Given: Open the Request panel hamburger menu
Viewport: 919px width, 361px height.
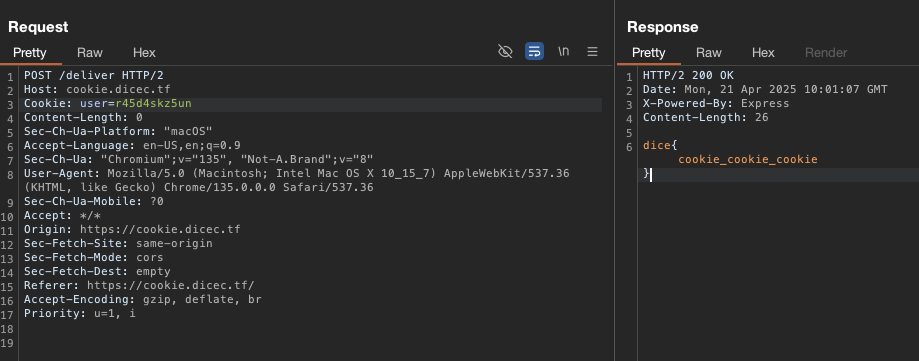Looking at the screenshot, I should coord(593,52).
